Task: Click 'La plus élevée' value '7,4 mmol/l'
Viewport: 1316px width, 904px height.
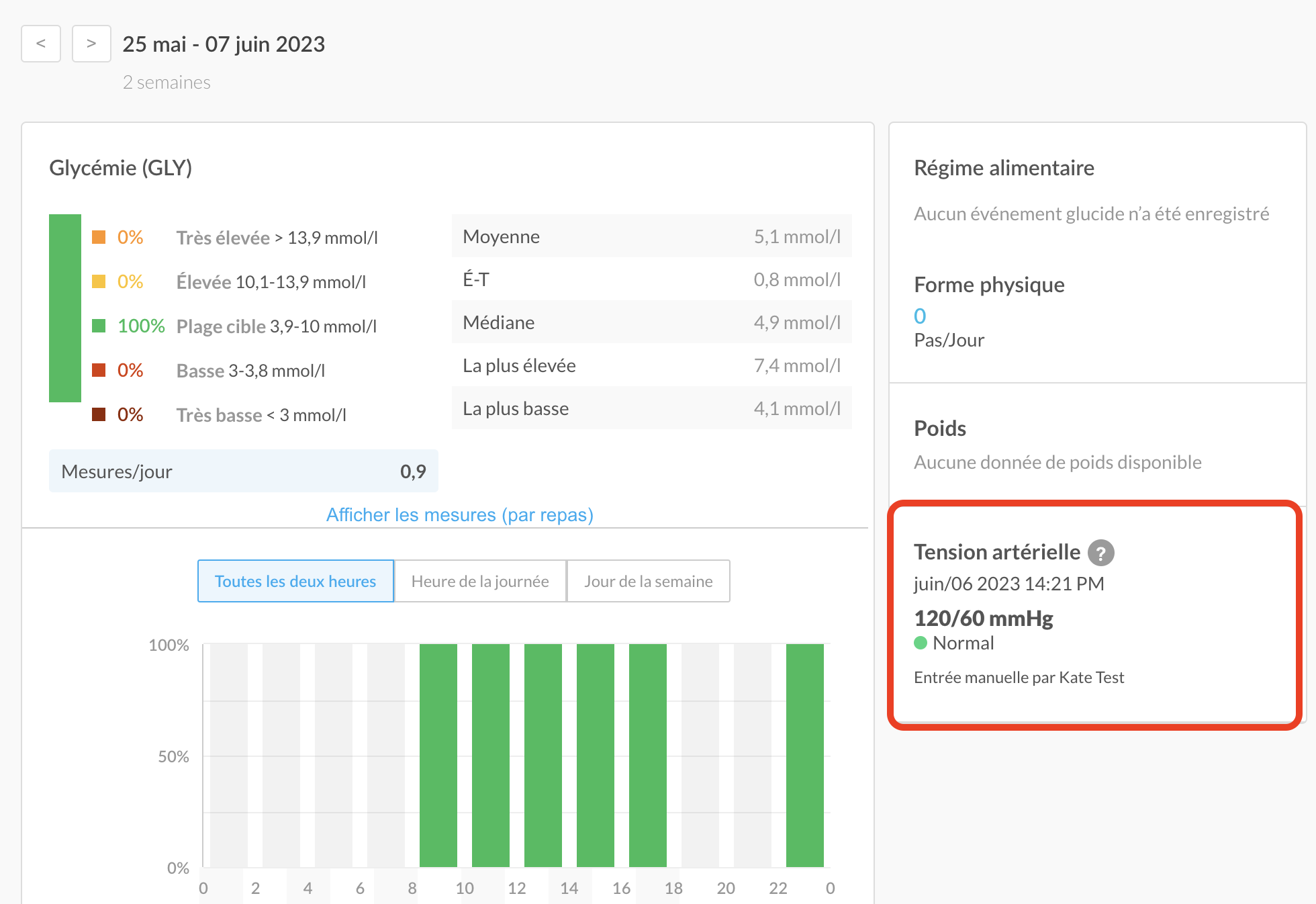Action: [797, 365]
